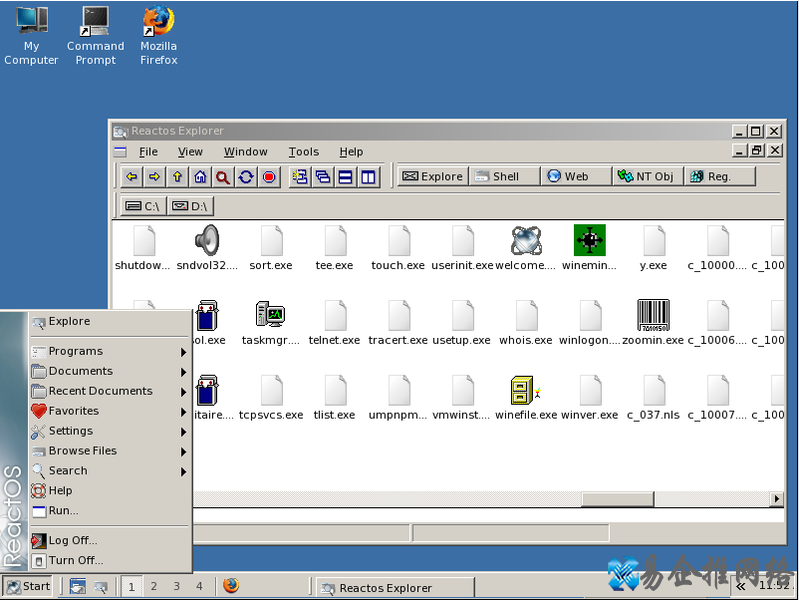Open the child window system menu icon

120,151
